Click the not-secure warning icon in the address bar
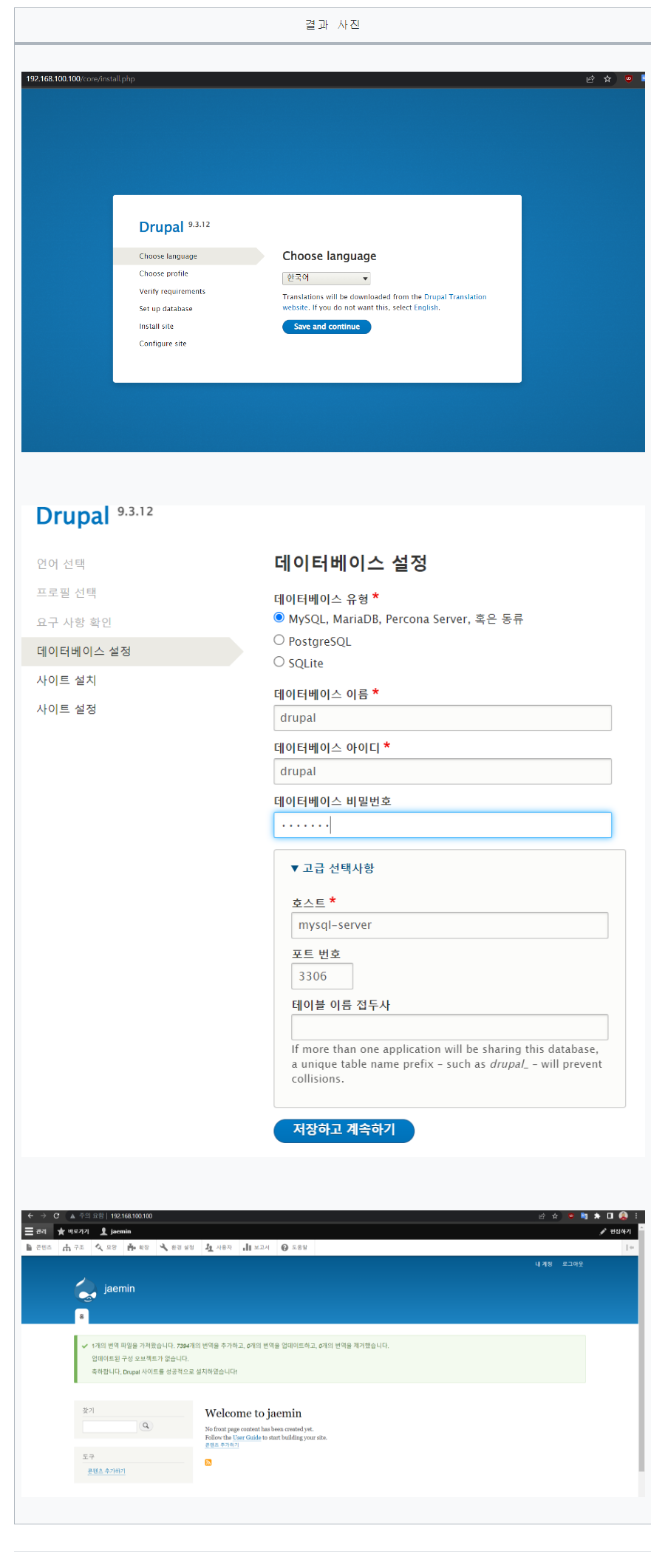This screenshot has height=1568, width=651. (x=72, y=1216)
